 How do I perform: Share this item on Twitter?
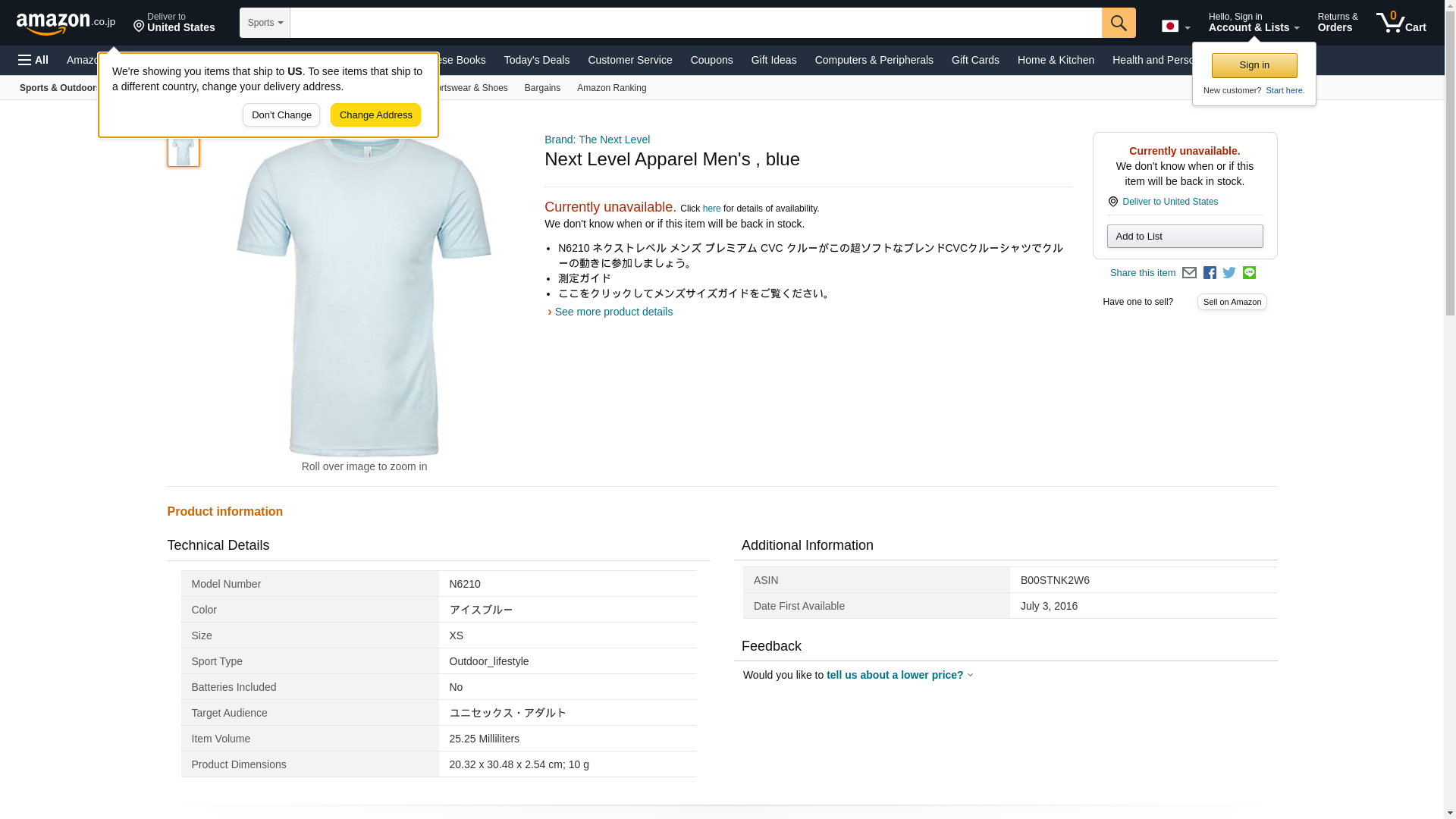pyautogui.click(x=1229, y=273)
